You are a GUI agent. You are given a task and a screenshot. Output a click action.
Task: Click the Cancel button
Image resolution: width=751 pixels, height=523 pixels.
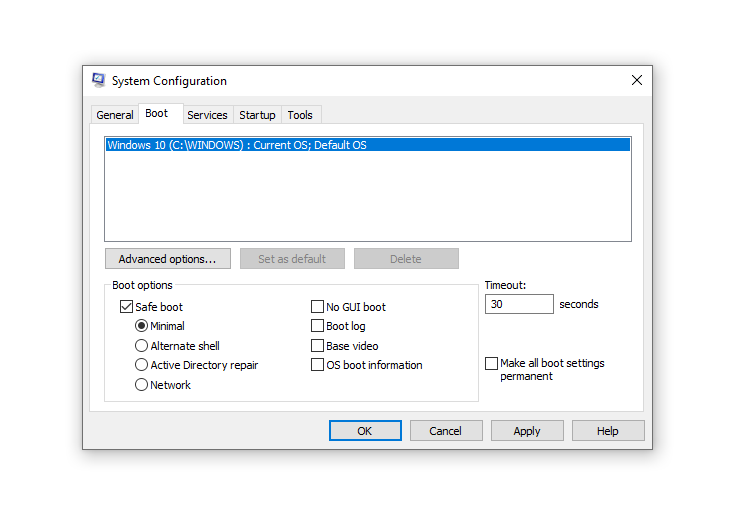point(446,431)
